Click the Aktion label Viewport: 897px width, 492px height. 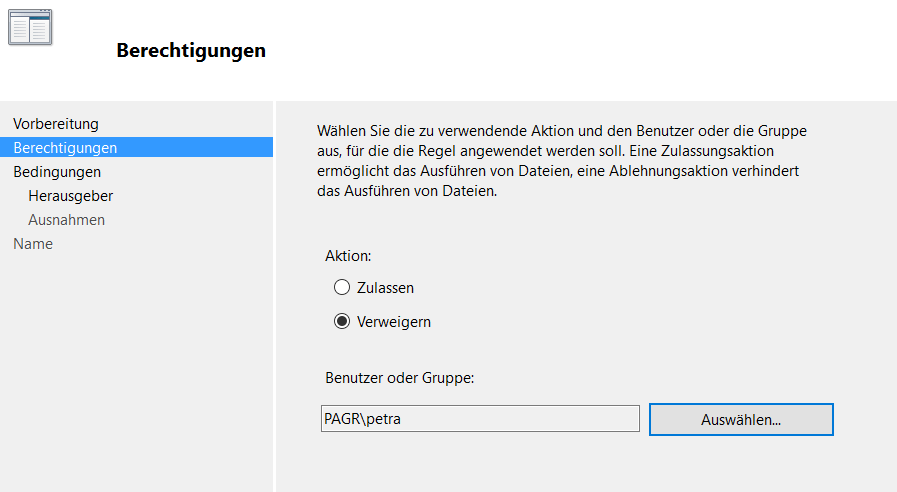pyautogui.click(x=347, y=256)
